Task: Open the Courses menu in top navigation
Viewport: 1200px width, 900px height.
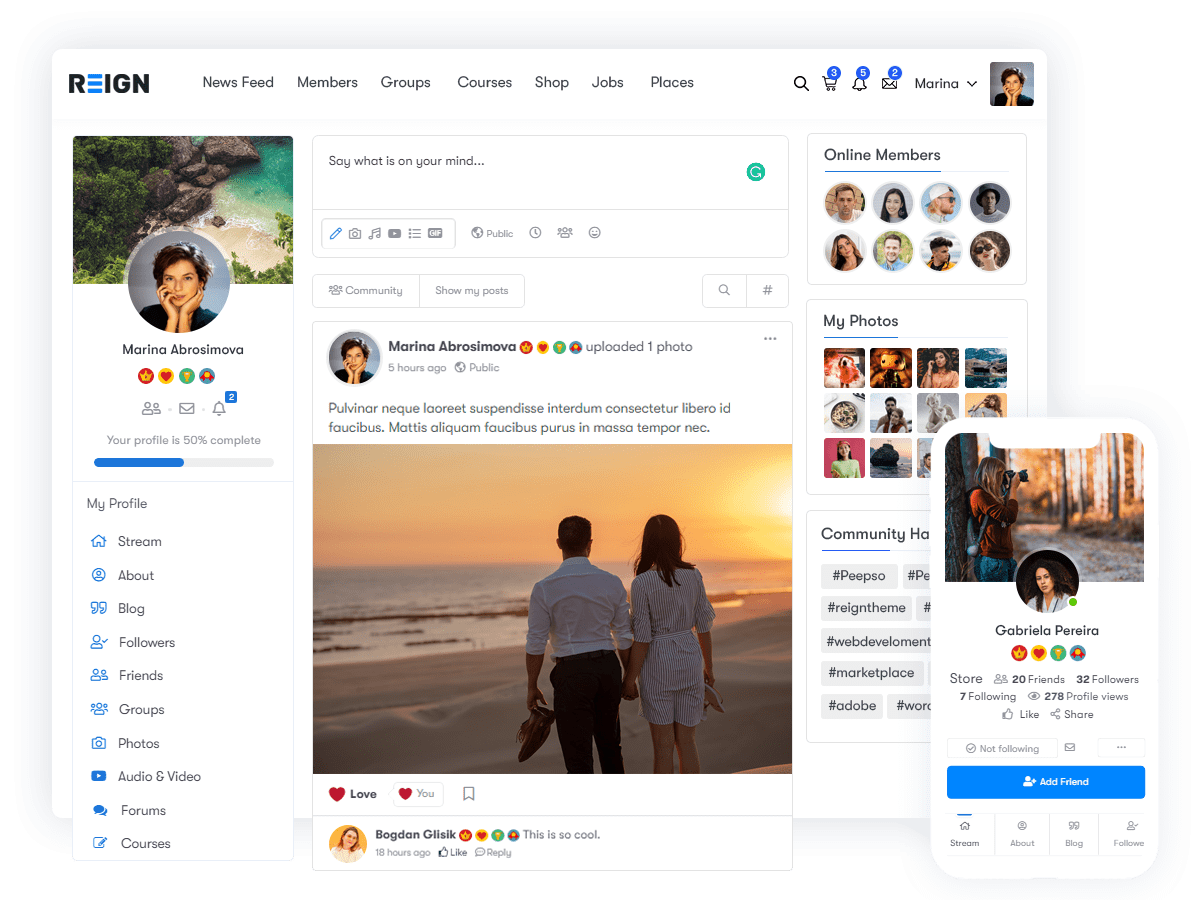Action: coord(485,83)
